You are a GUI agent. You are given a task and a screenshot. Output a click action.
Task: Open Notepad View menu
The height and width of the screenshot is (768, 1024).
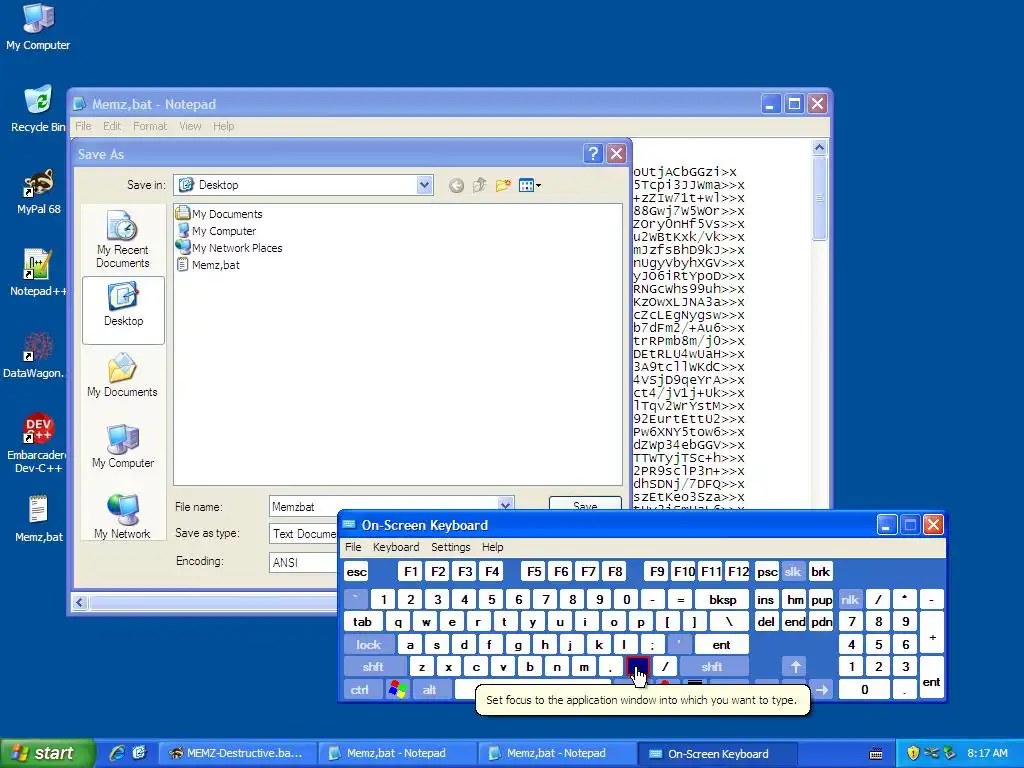[190, 126]
